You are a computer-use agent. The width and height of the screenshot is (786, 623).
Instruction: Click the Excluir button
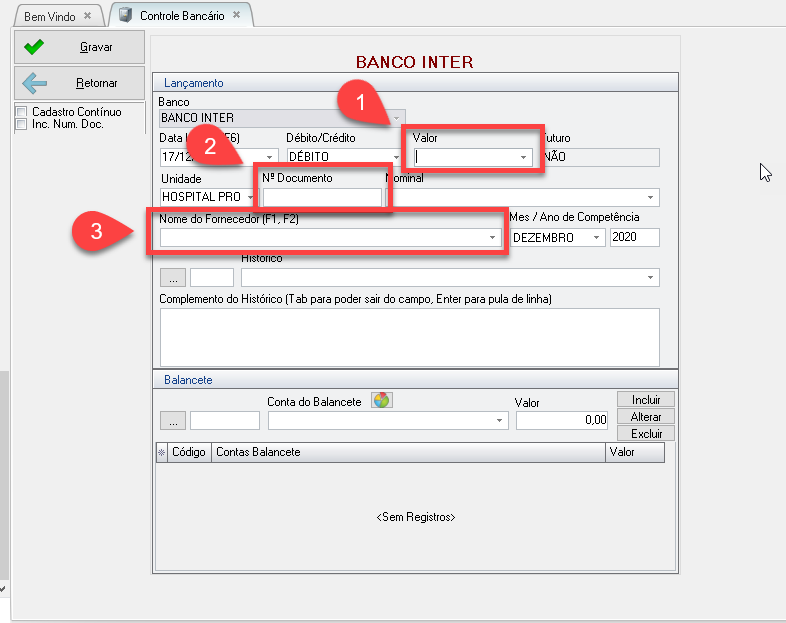click(x=646, y=433)
